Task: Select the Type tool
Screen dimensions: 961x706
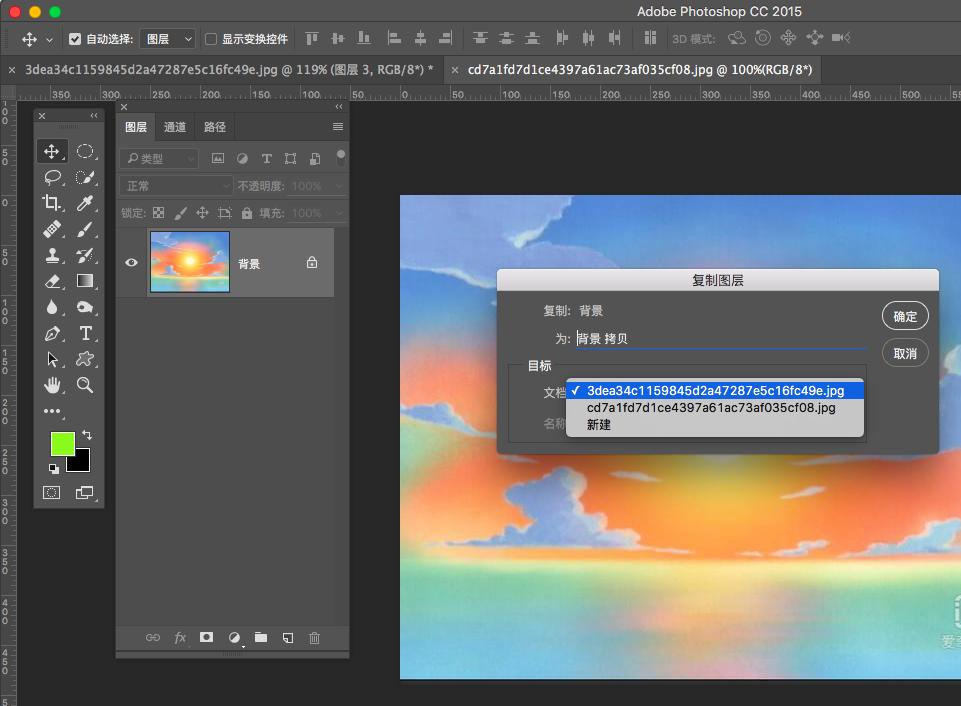Action: pyautogui.click(x=85, y=333)
